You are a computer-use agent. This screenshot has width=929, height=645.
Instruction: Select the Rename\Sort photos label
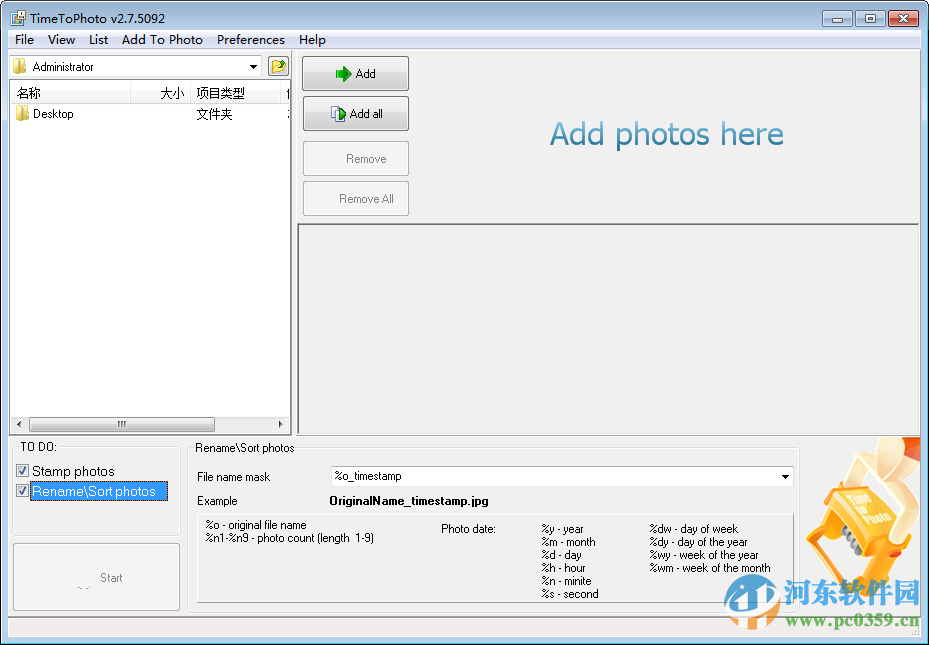click(x=98, y=492)
